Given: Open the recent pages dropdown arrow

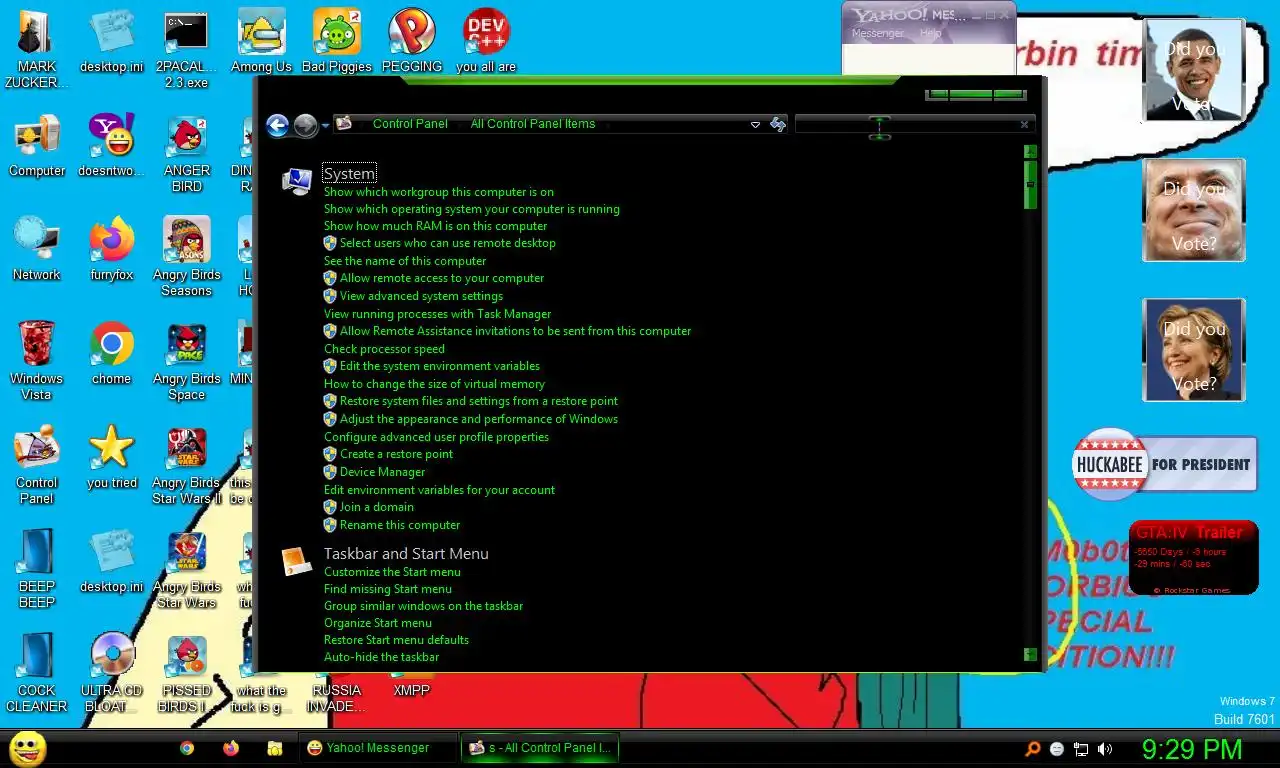Looking at the screenshot, I should pyautogui.click(x=325, y=127).
